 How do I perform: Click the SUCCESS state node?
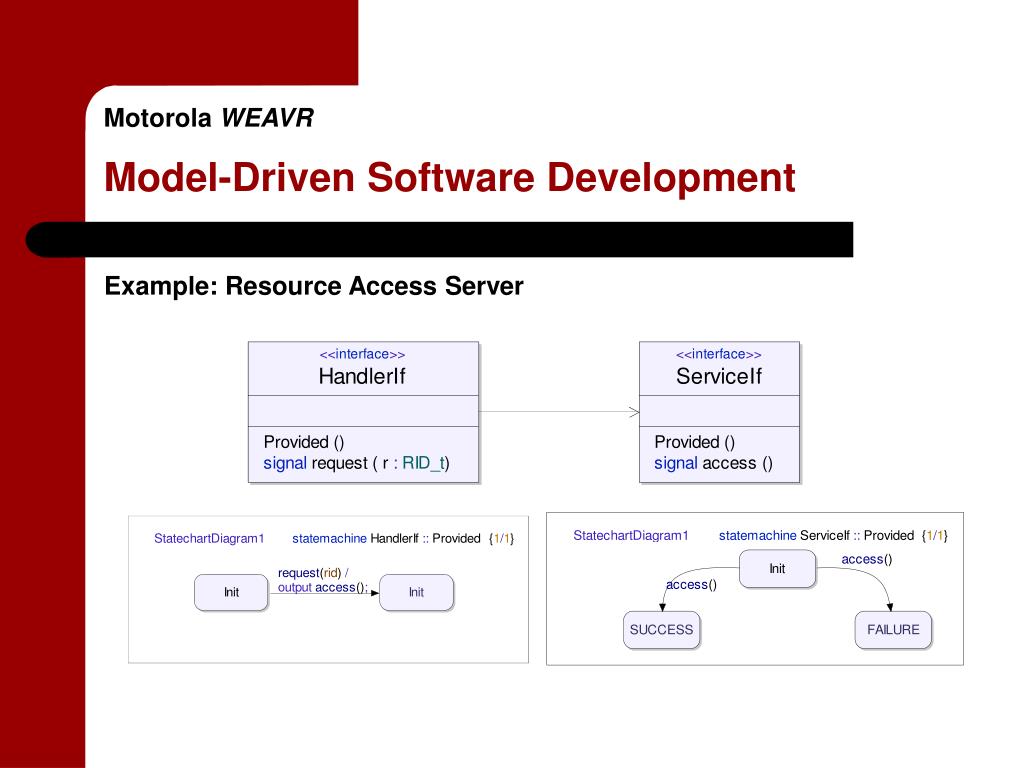[662, 630]
